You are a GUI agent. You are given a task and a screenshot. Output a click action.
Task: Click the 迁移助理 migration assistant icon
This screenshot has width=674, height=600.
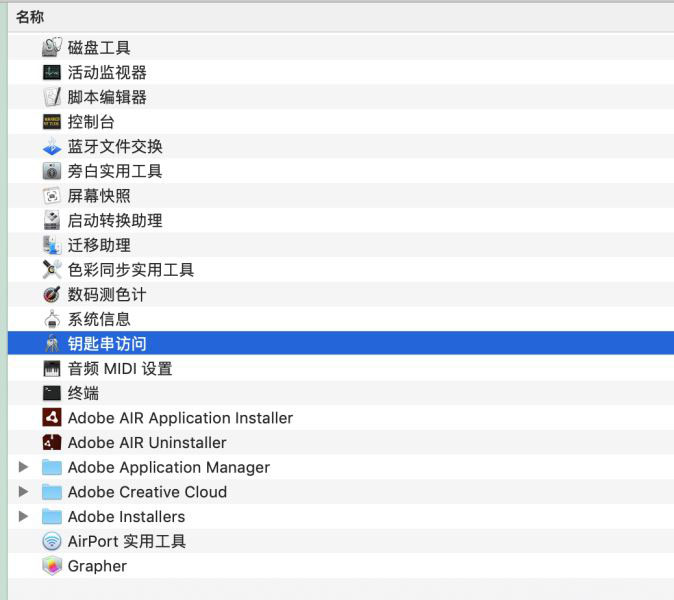[52, 245]
